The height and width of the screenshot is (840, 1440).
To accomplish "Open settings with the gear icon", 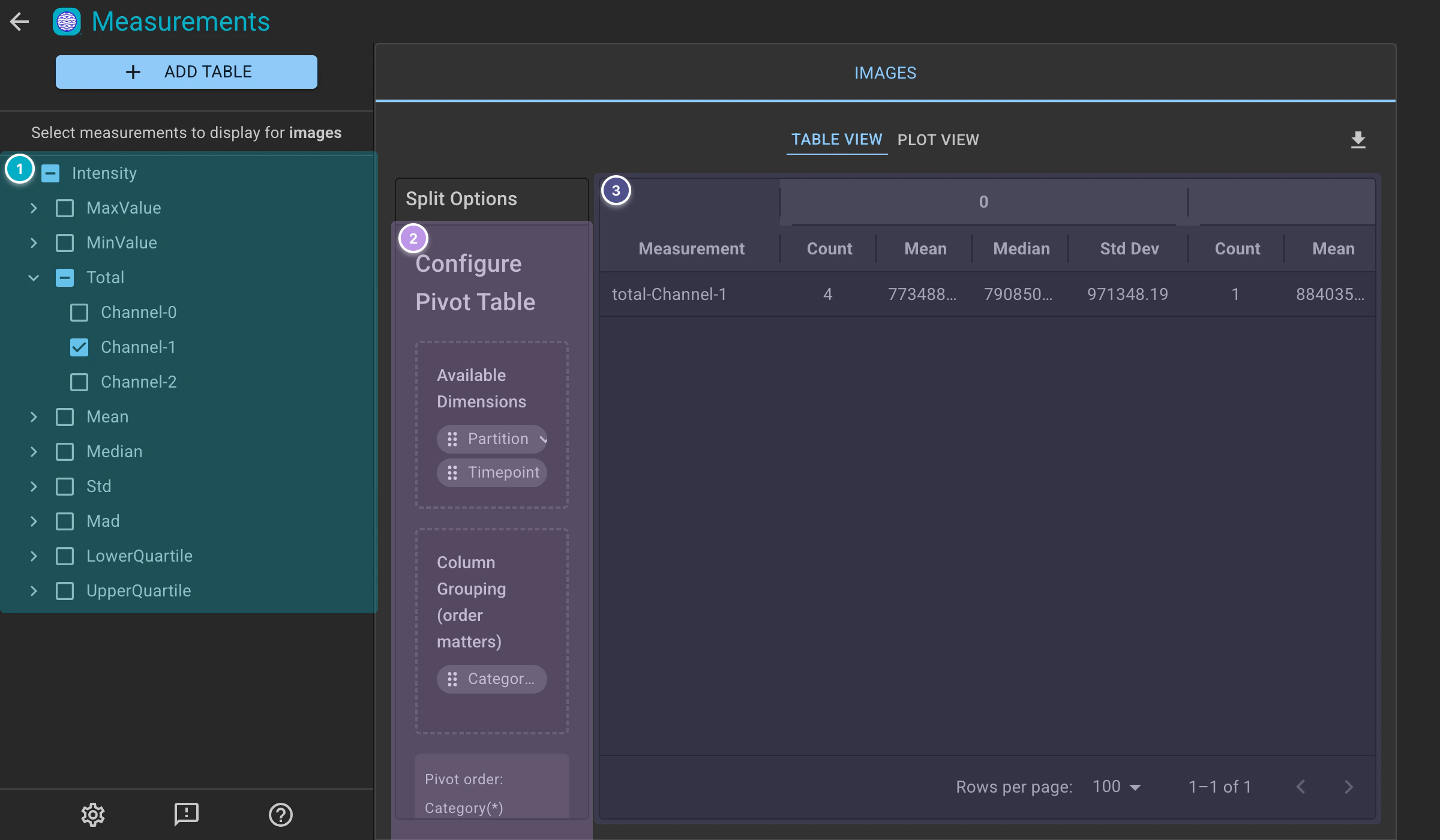I will click(93, 814).
